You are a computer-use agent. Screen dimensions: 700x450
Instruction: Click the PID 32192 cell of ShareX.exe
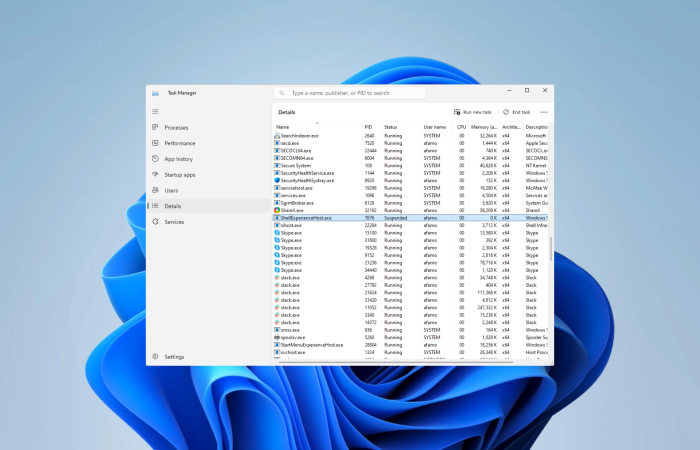coord(371,210)
